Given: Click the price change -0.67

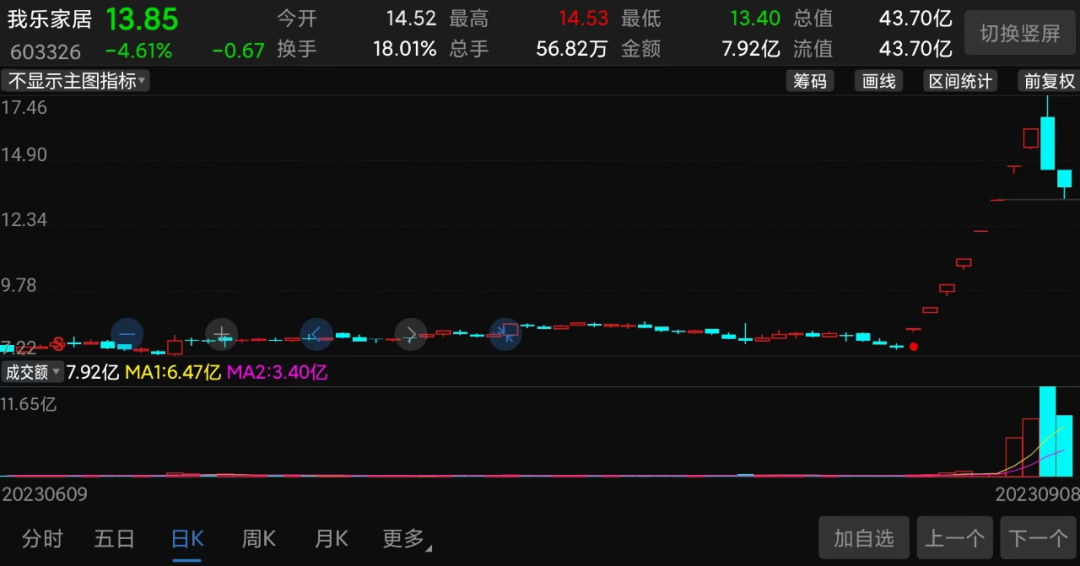Looking at the screenshot, I should pos(238,51).
